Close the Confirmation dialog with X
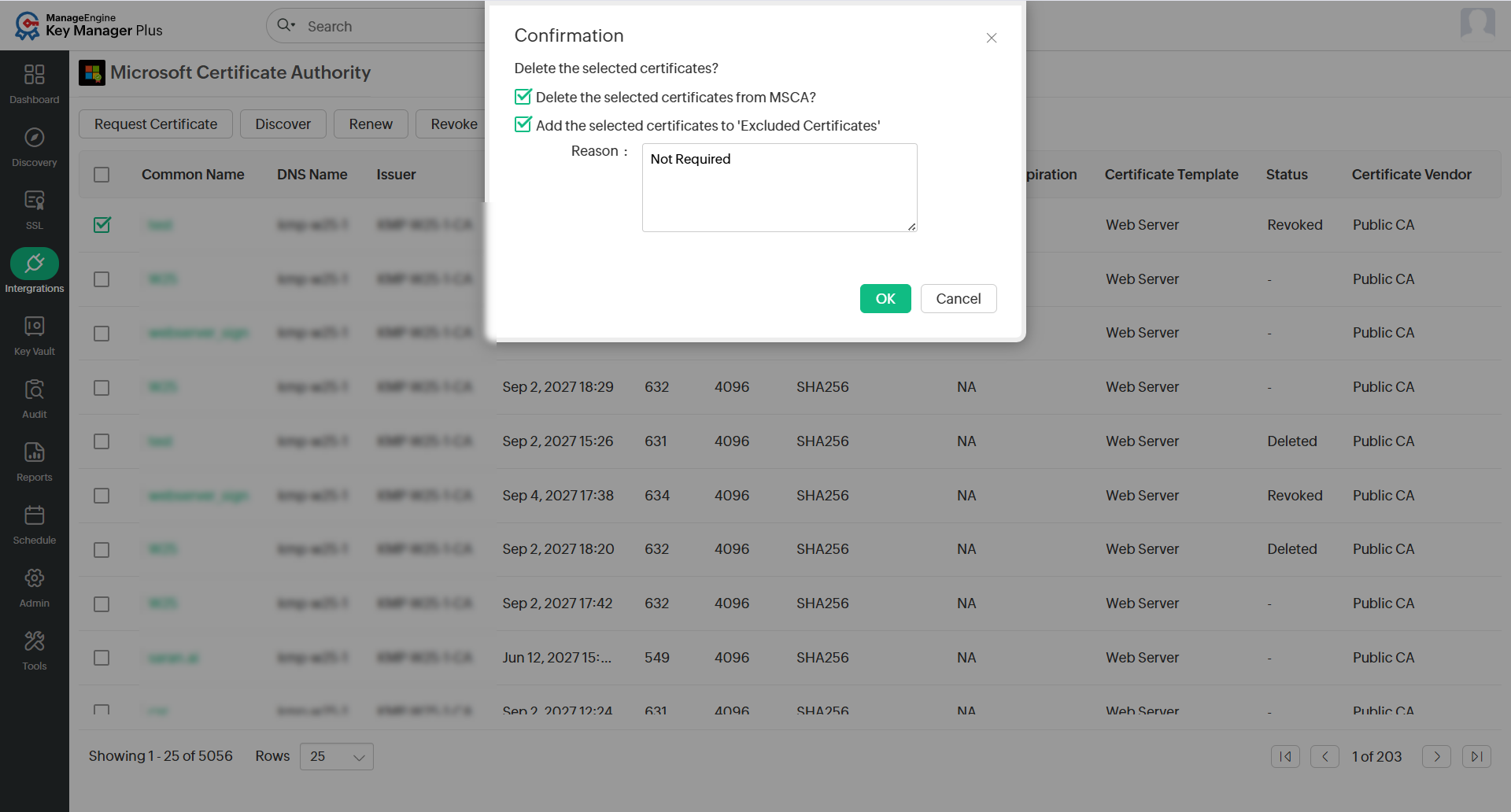Screen dimensions: 1511x812 (992, 38)
